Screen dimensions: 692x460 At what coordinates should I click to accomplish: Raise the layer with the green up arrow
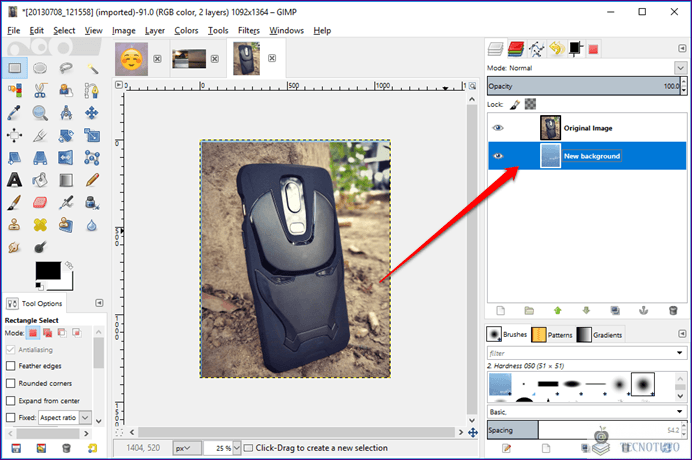click(x=558, y=311)
